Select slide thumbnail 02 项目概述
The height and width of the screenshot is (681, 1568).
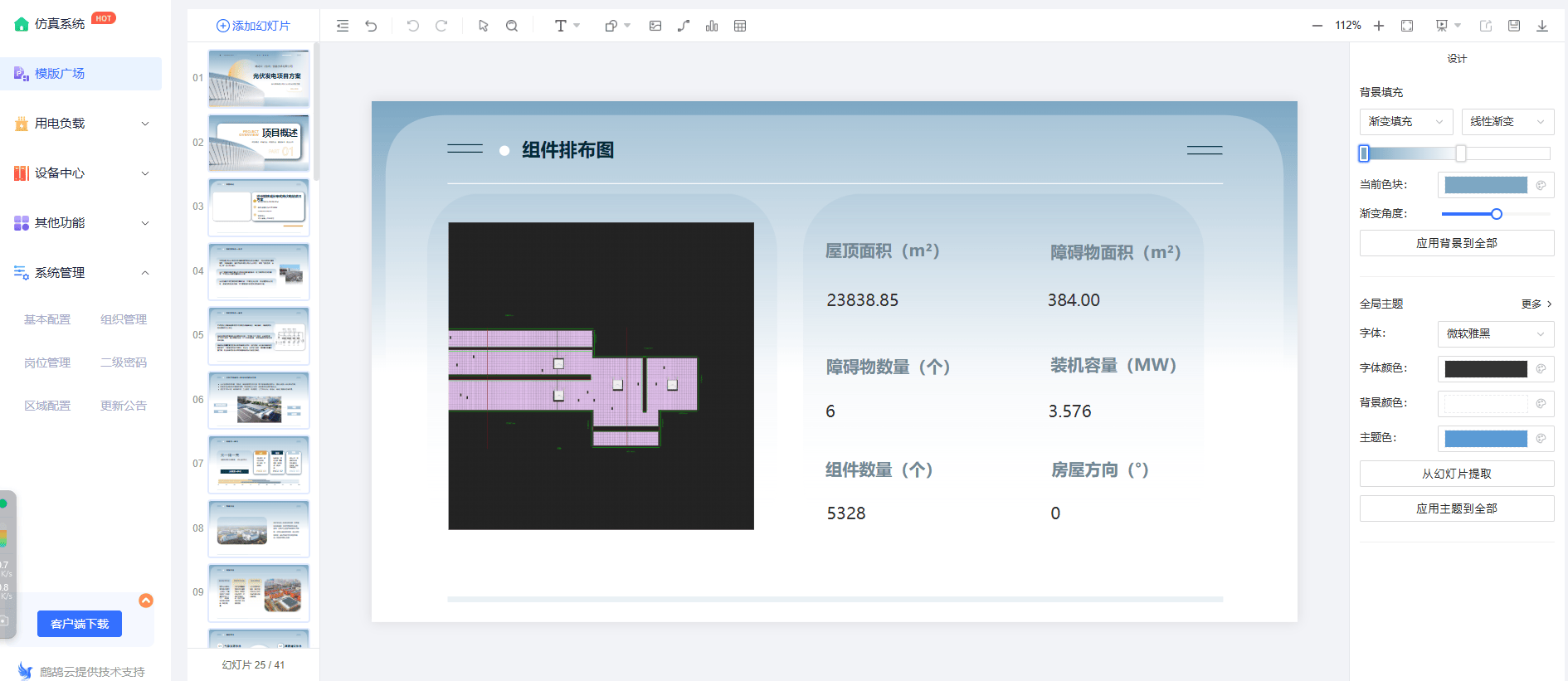[259, 143]
